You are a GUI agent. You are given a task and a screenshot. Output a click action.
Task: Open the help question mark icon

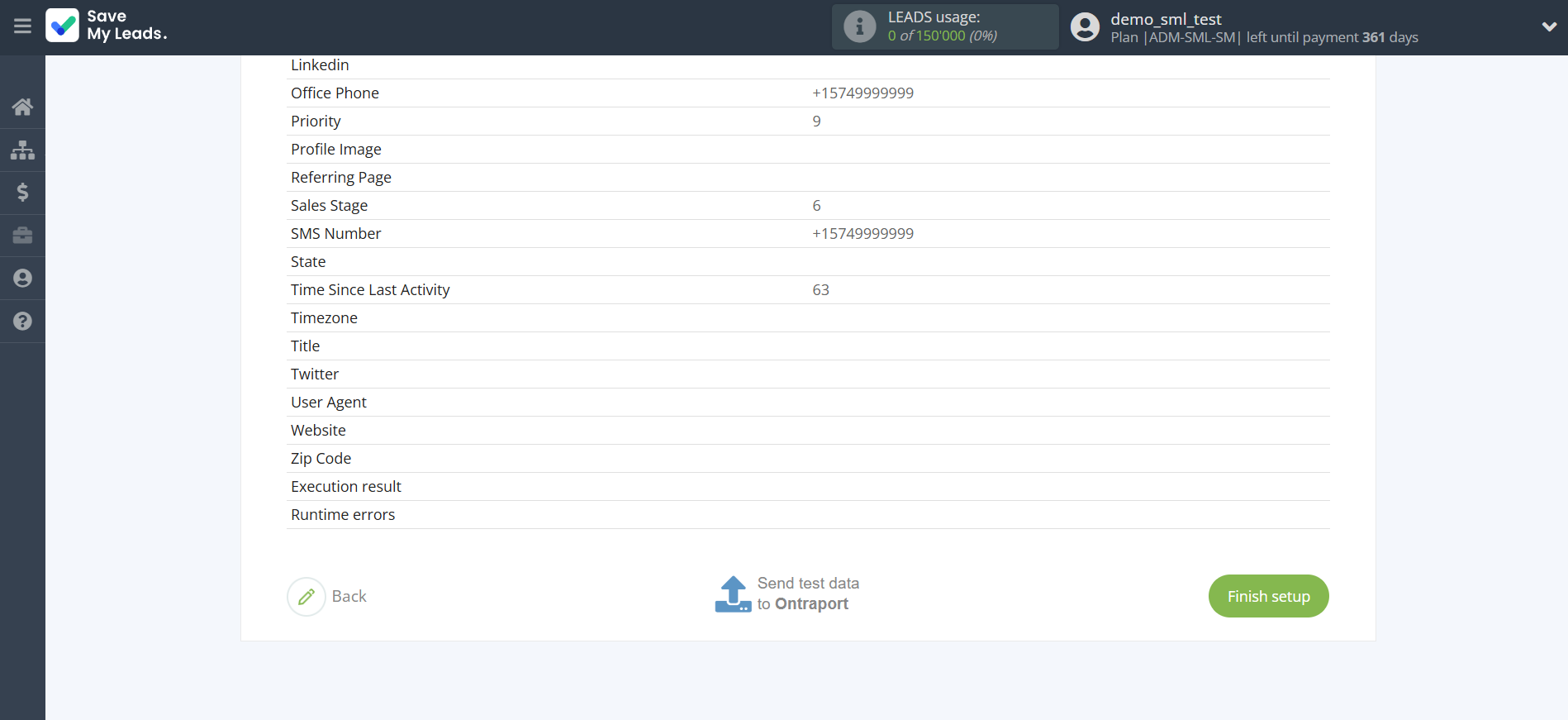coord(22,322)
